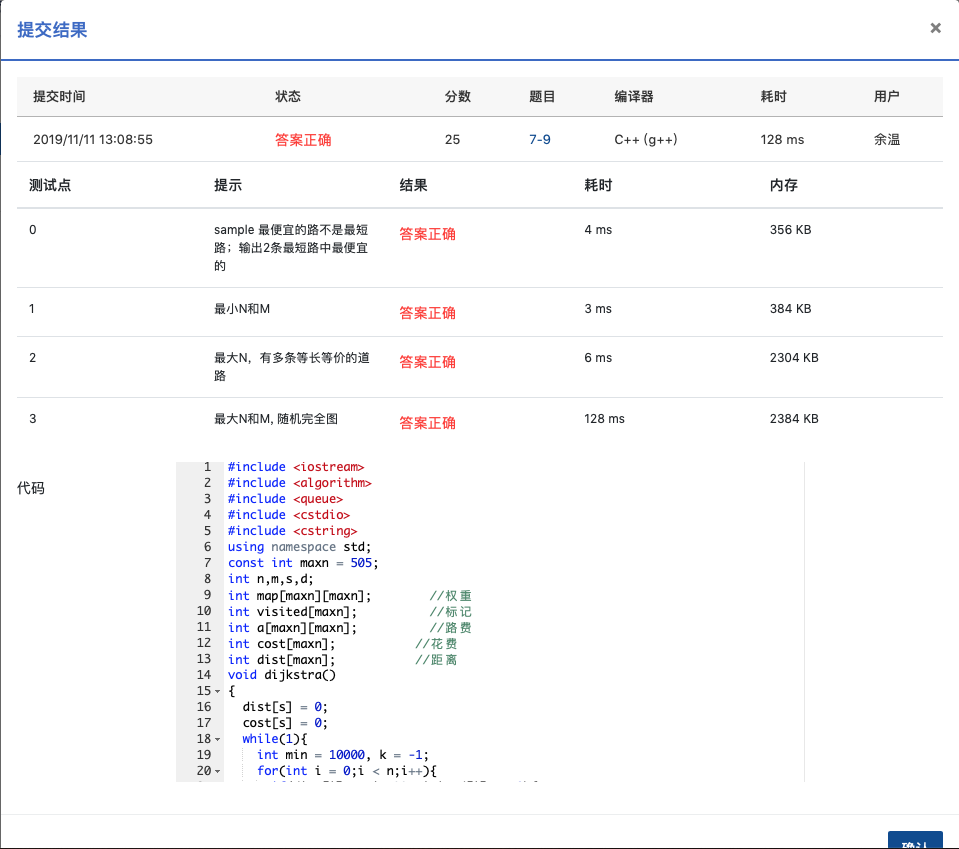The image size is (959, 849).
Task: Click the code line #include <queue>
Action: [286, 499]
